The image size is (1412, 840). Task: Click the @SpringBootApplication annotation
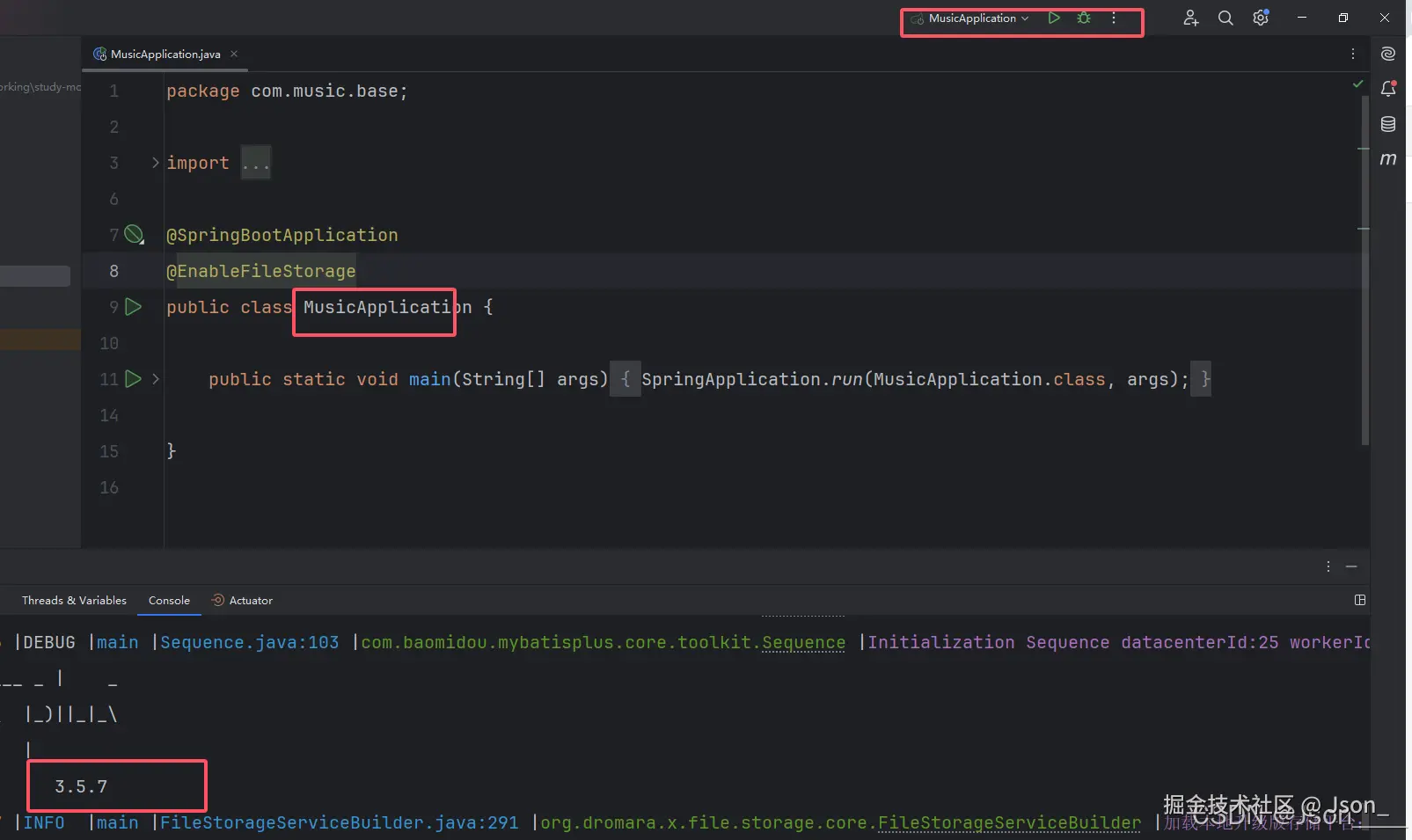coord(282,235)
